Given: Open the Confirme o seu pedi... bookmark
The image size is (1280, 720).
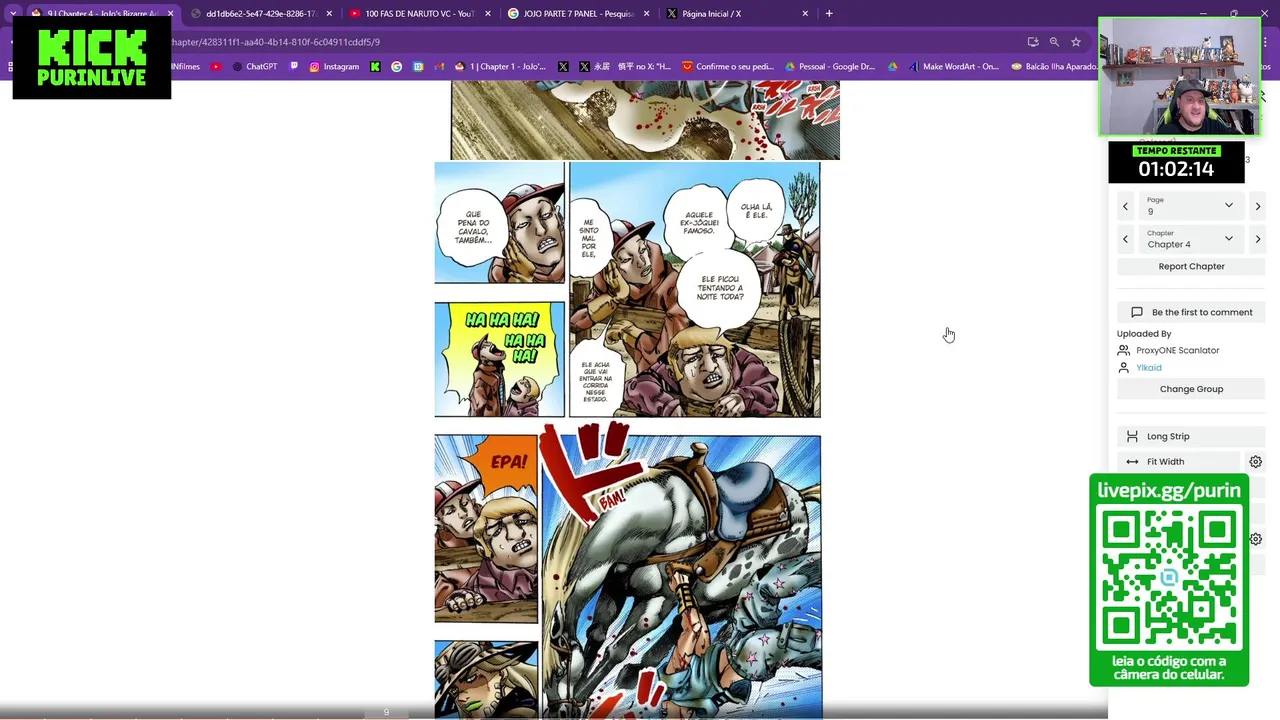Looking at the screenshot, I should click(x=727, y=67).
